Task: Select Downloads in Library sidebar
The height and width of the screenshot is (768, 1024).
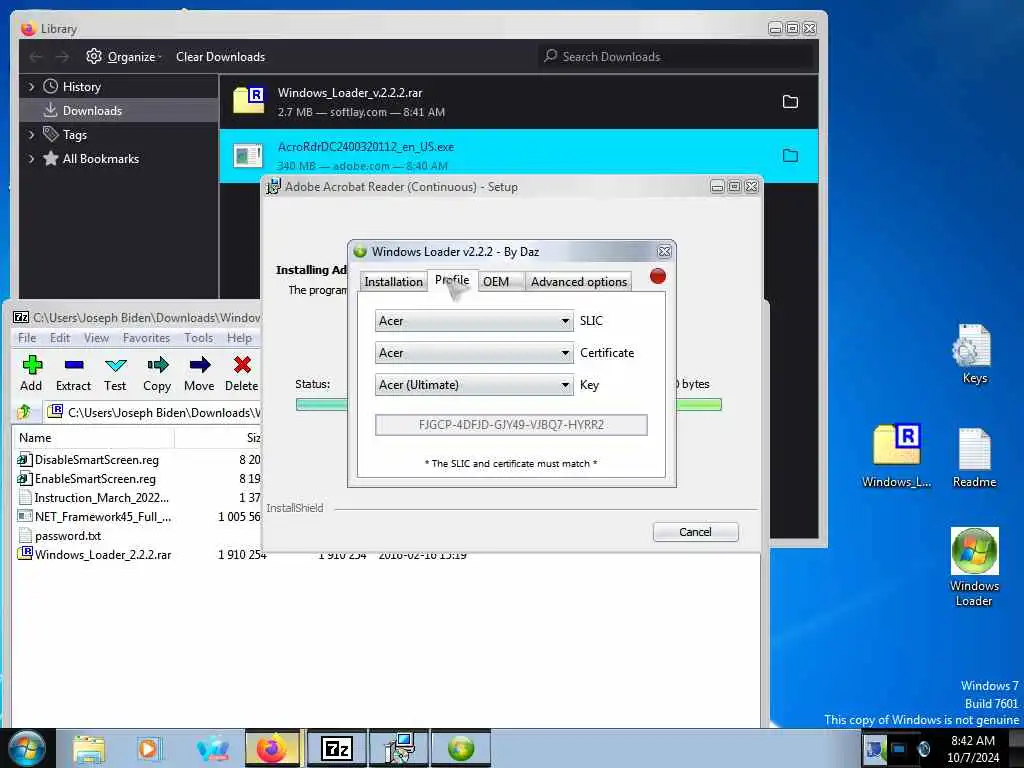Action: [119, 110]
